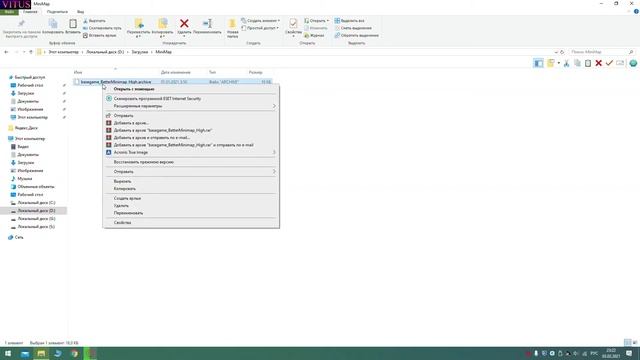640x360 pixels.
Task: Click Снять выделение in the ribbon
Action: 353,28
